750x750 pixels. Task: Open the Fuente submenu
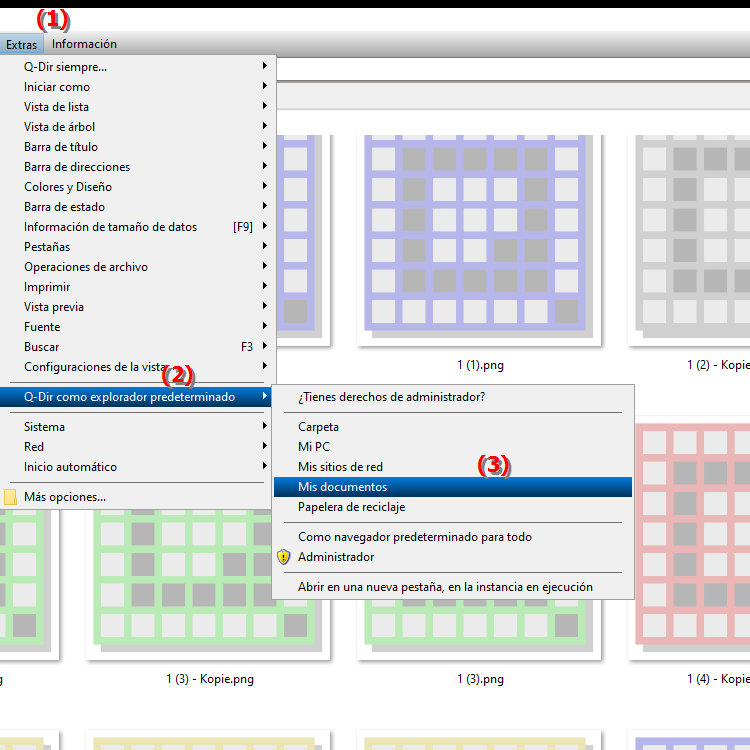(x=138, y=327)
